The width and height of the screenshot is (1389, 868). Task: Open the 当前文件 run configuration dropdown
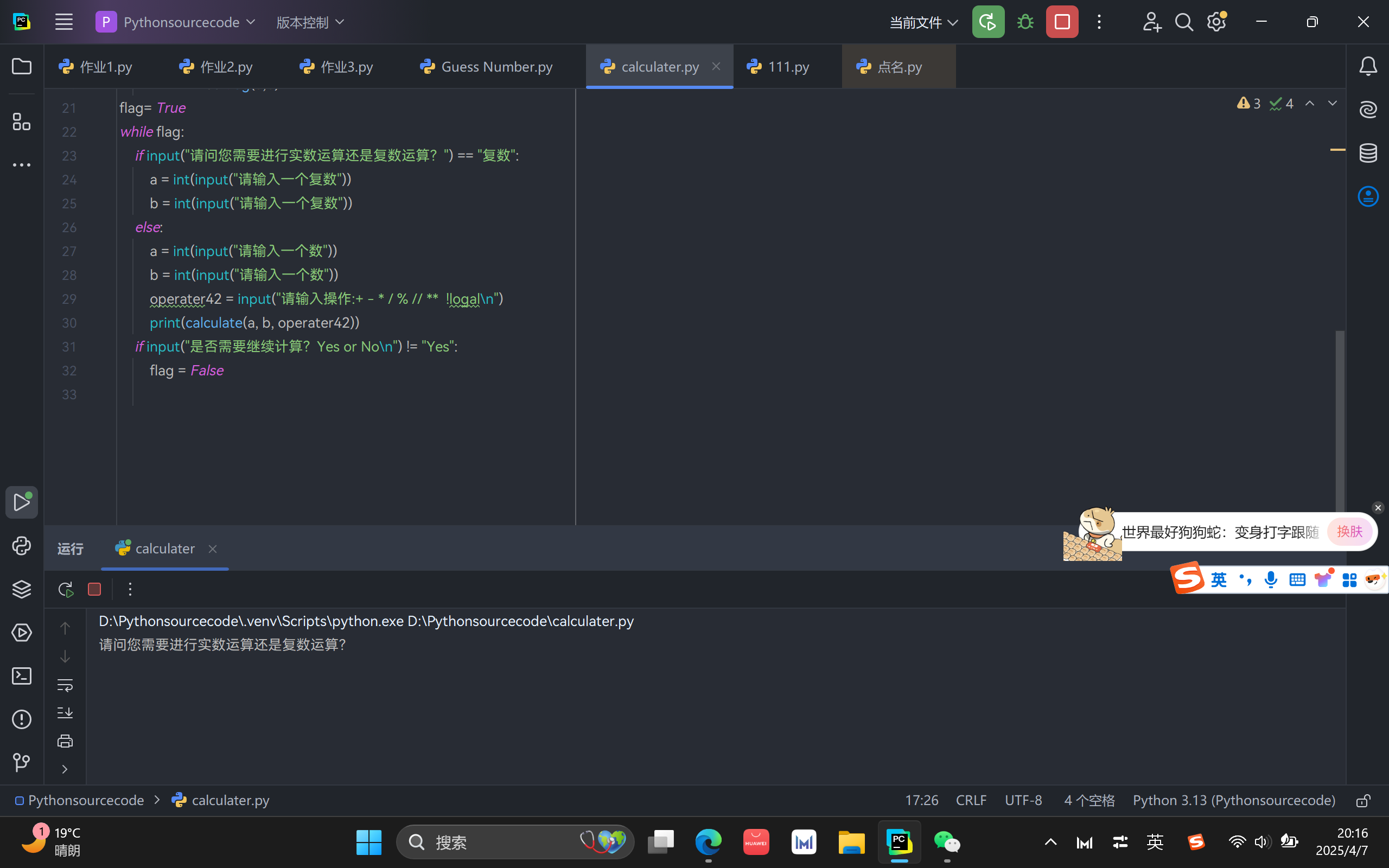point(923,22)
